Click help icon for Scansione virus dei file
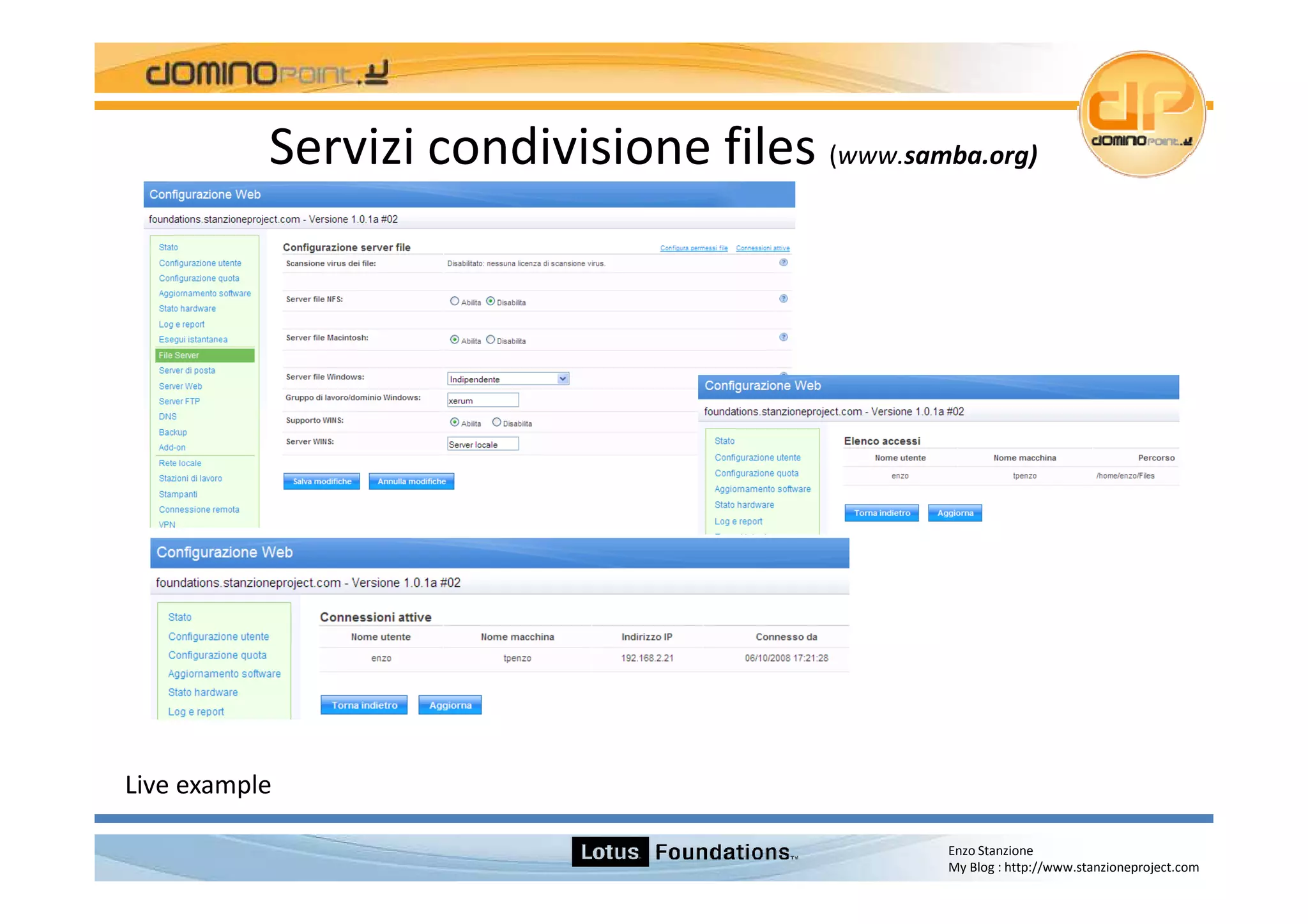This screenshot has width=1308, height=924. coord(783,262)
